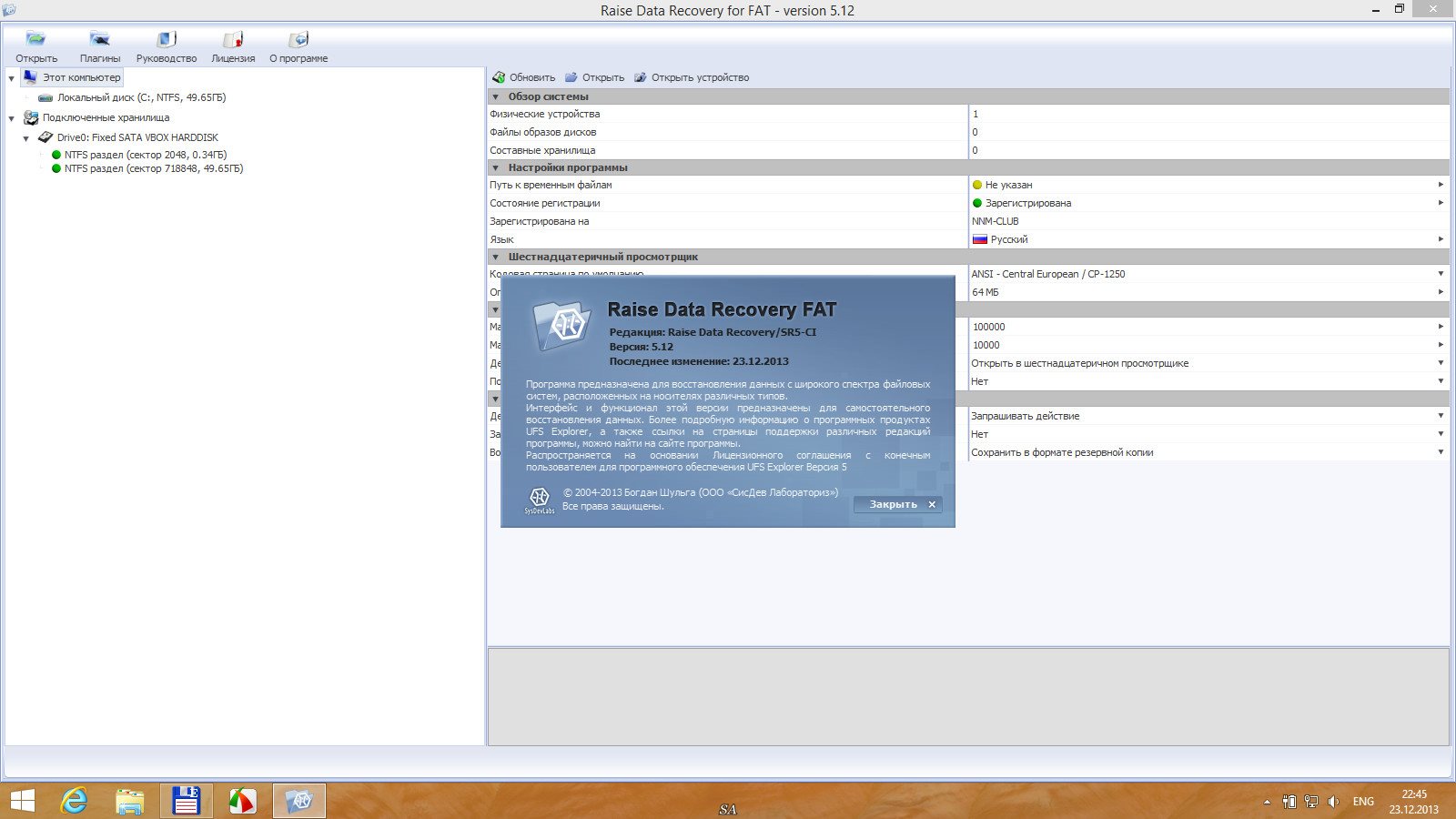Select NTFS partition at sector 2048
Screen dimensions: 1456x819
145,155
